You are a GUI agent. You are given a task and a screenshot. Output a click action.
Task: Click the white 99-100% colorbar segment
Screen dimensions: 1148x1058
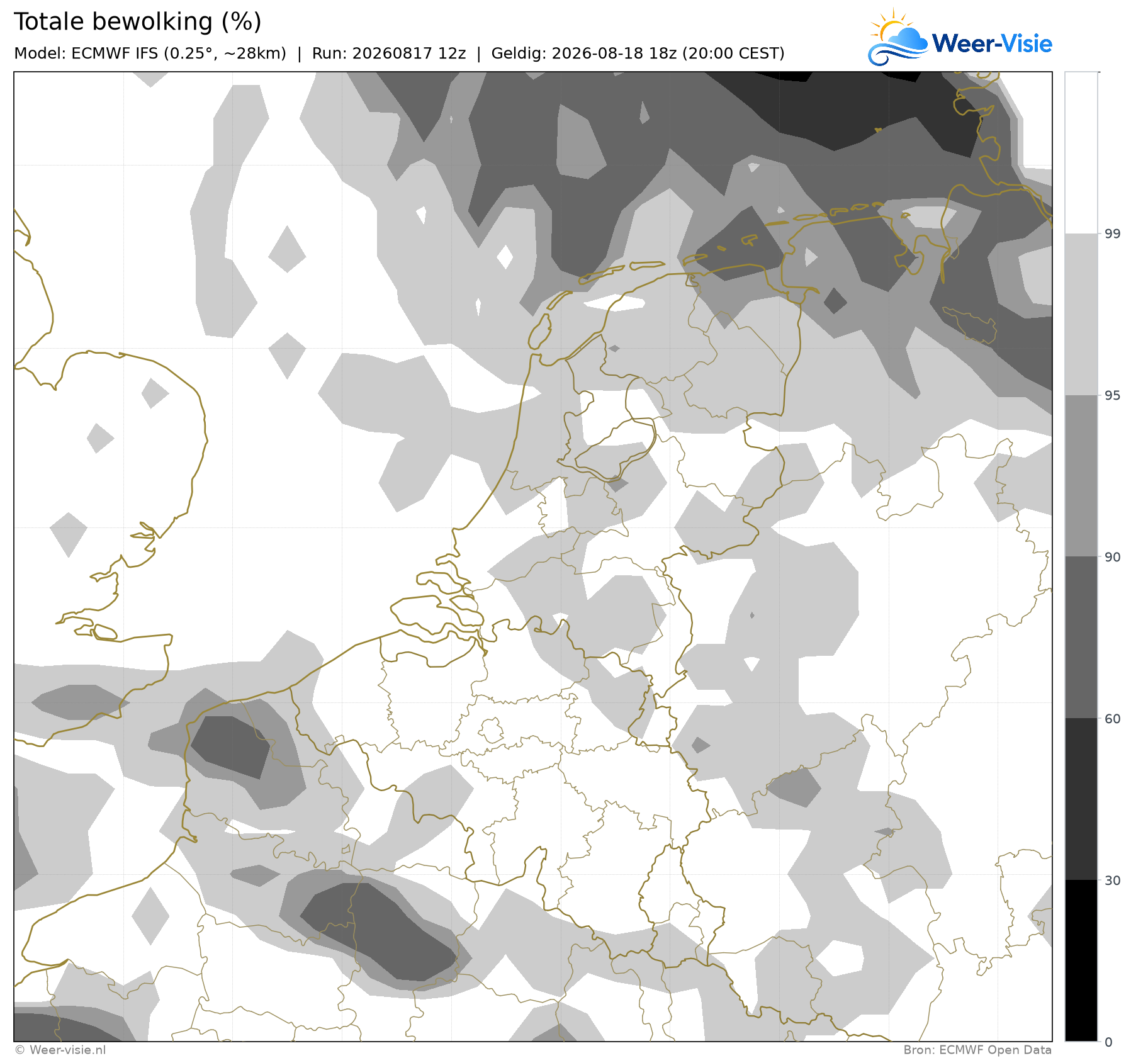point(1081,153)
